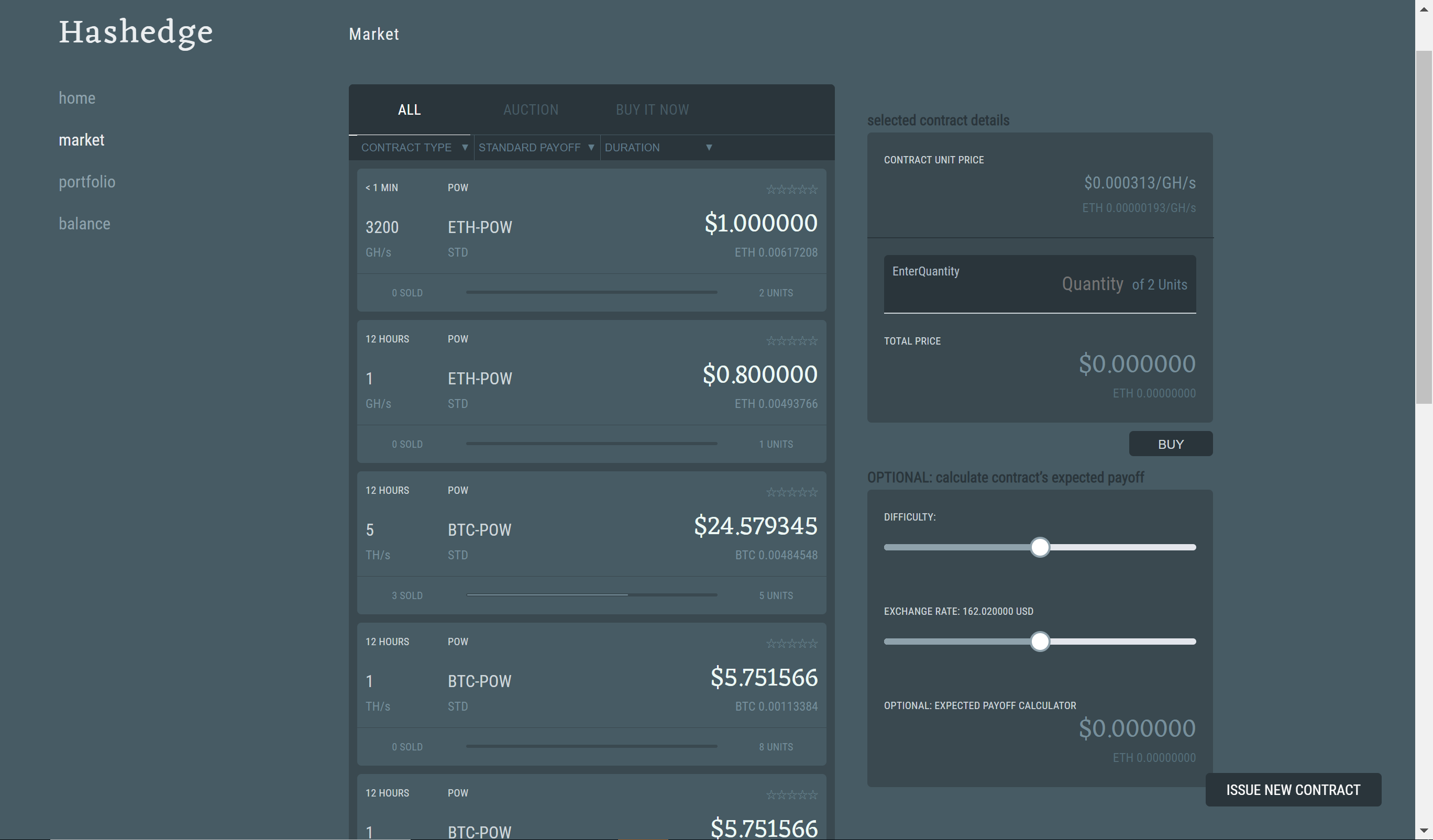Click scrollbar down arrow at bottom right
Viewport: 1433px width, 840px height.
[x=1424, y=832]
